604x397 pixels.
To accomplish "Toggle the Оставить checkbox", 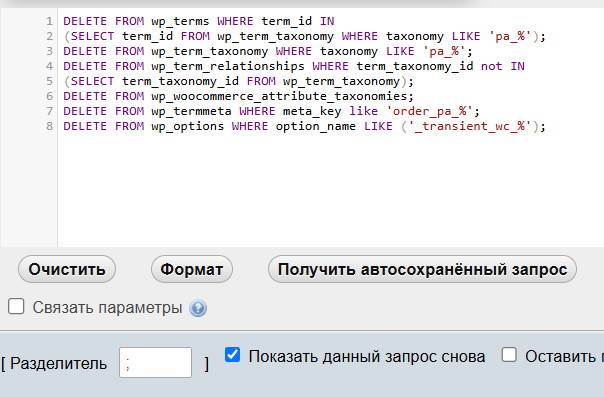I will [x=509, y=355].
